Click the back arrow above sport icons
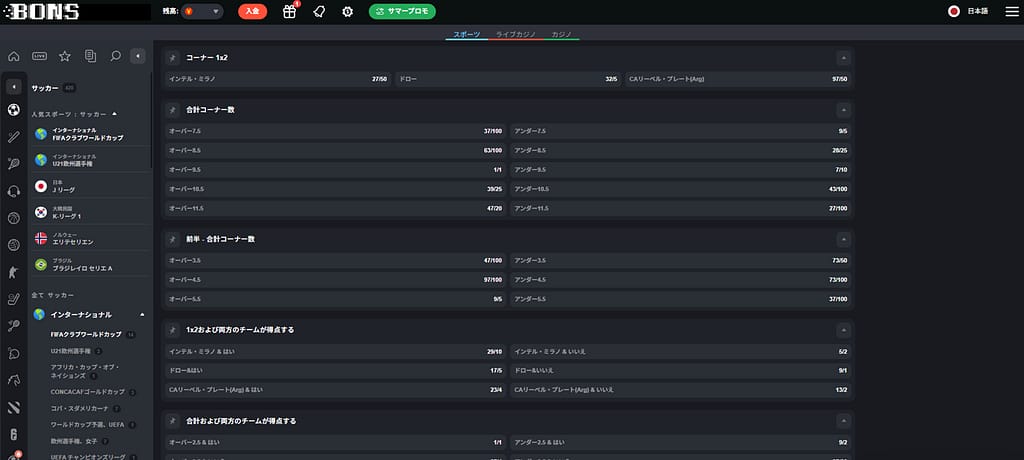 tap(14, 87)
